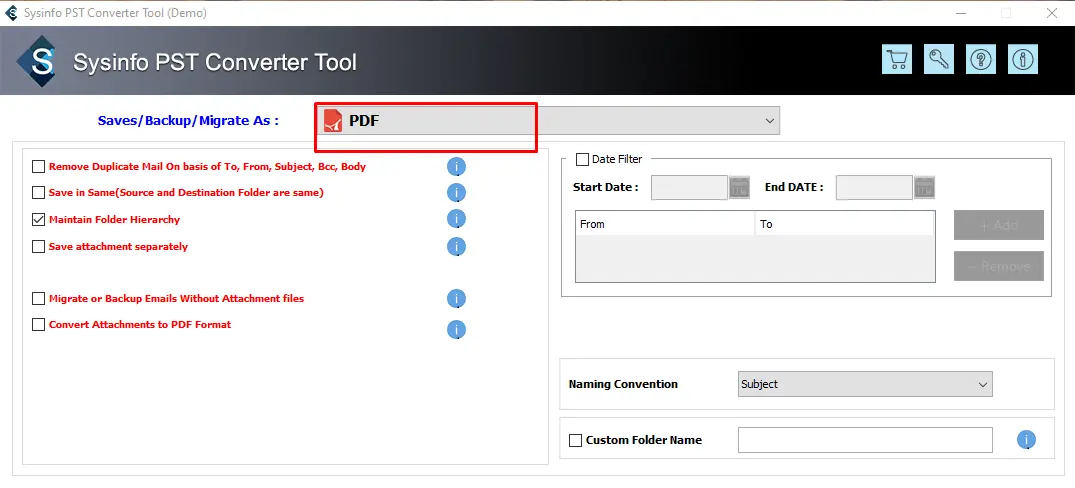
Task: Click info icon for Save attachment separately
Action: point(456,247)
